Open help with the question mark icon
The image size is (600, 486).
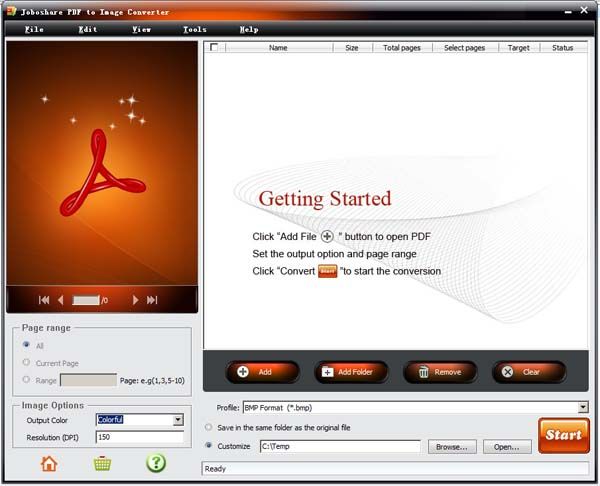[x=156, y=463]
